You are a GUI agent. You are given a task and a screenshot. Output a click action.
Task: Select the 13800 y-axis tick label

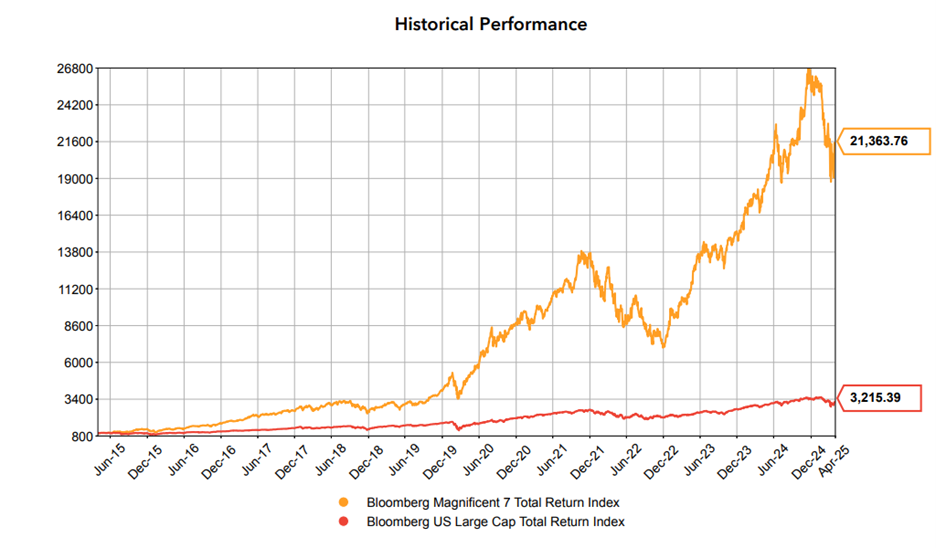(77, 252)
